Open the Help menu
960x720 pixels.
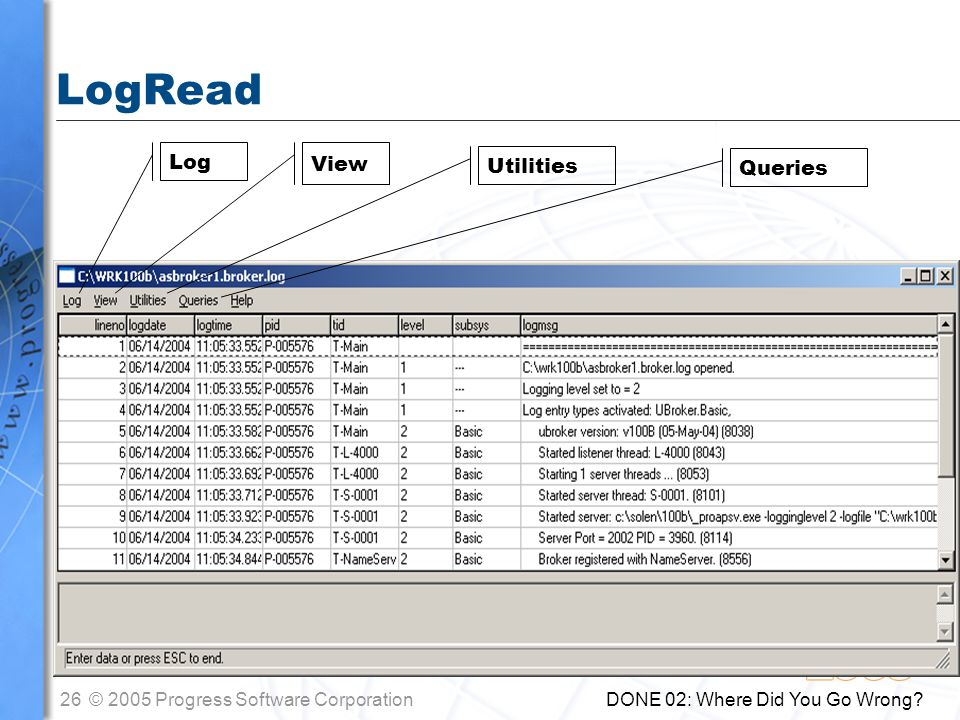coord(241,301)
